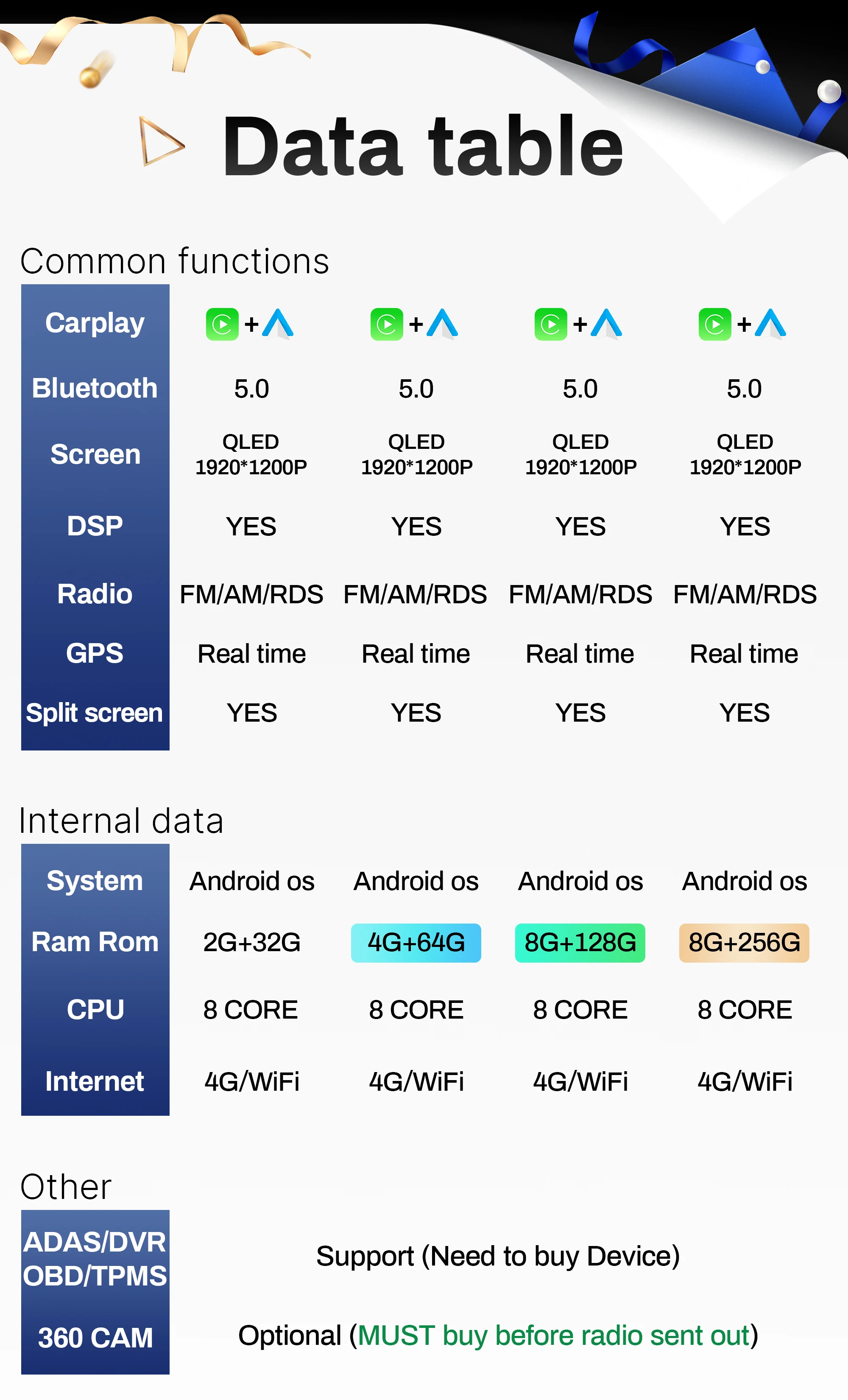Click the green CarPlay icon in first column
Image resolution: width=848 pixels, height=1400 pixels.
point(222,325)
